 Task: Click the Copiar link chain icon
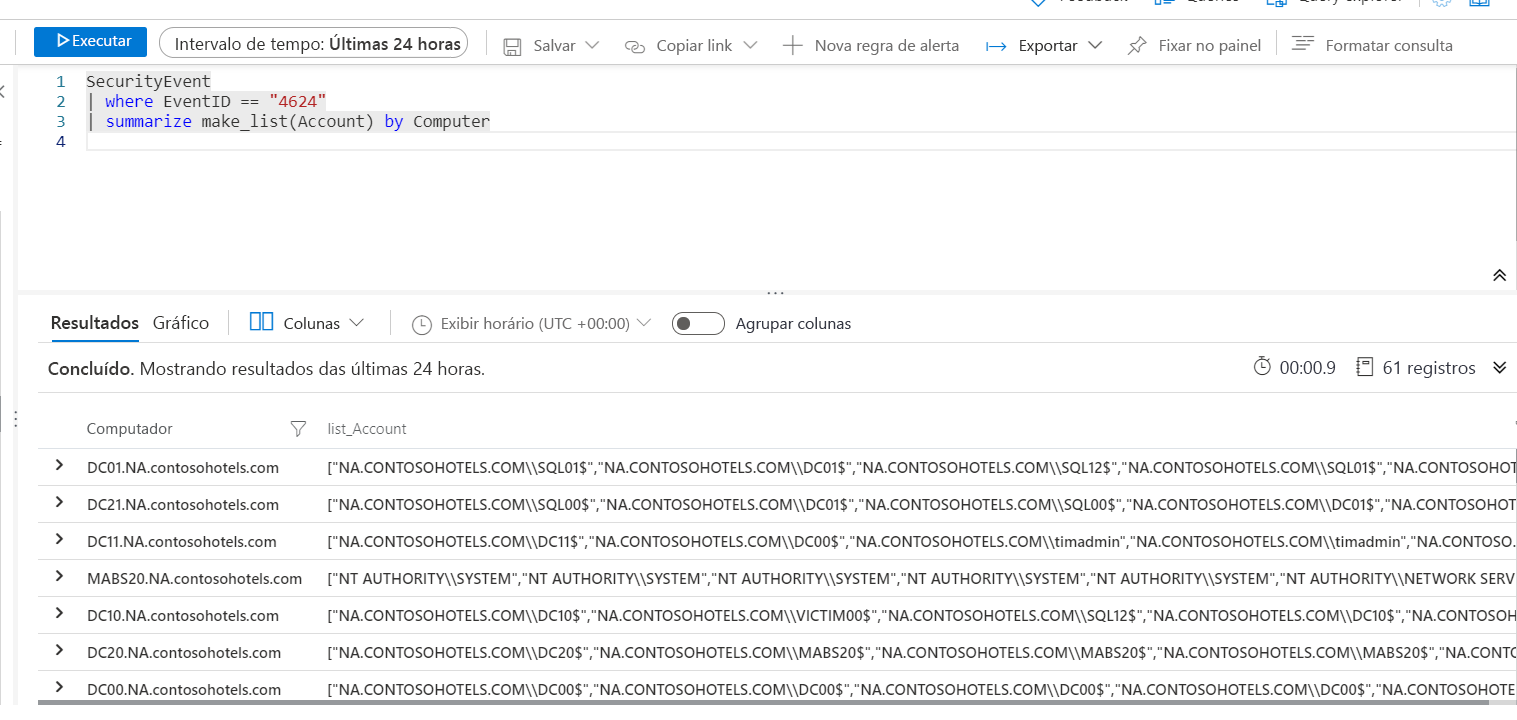coord(635,46)
